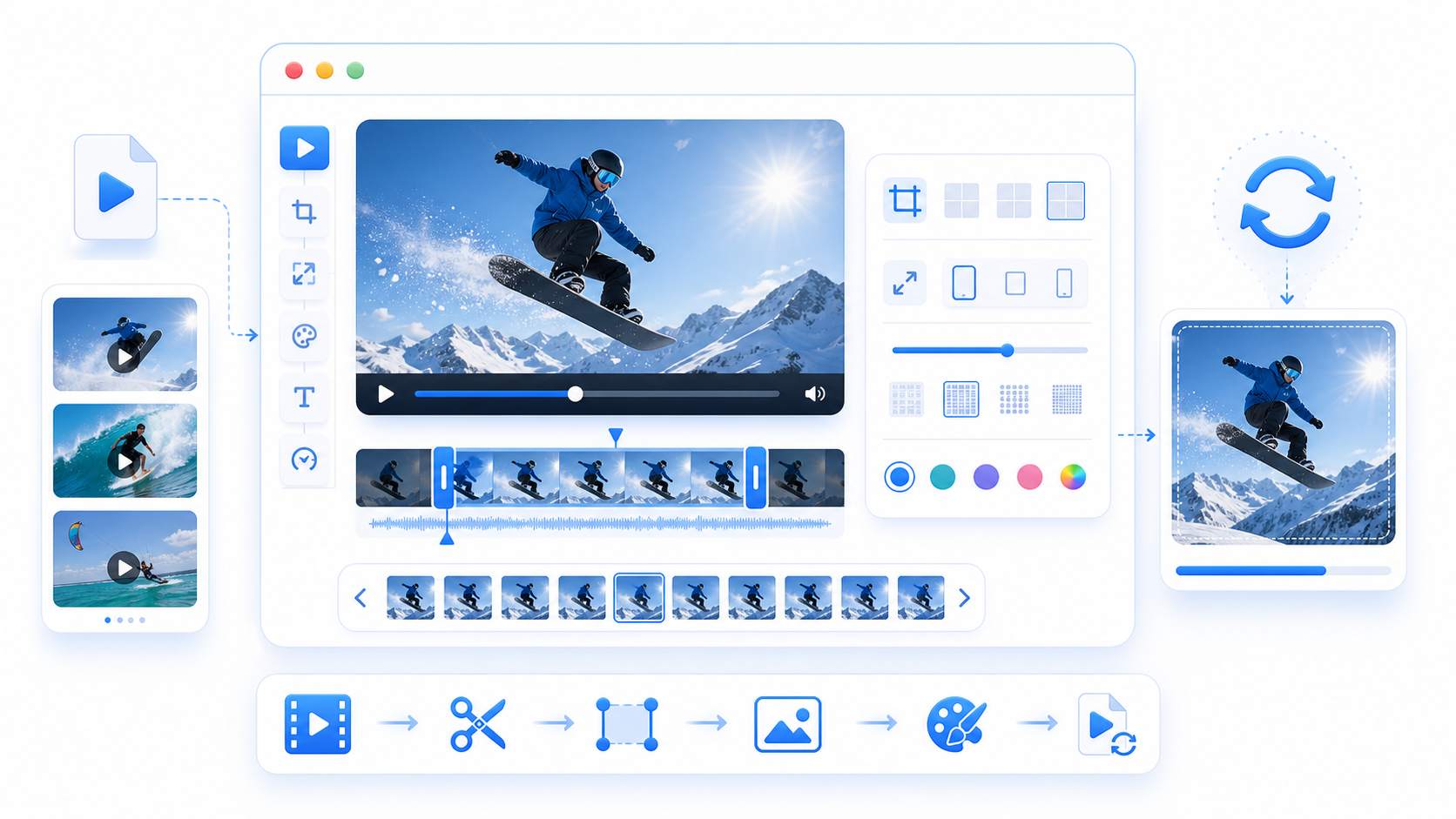Choose the first grid layout beside crop
1456x819 pixels.
961,201
